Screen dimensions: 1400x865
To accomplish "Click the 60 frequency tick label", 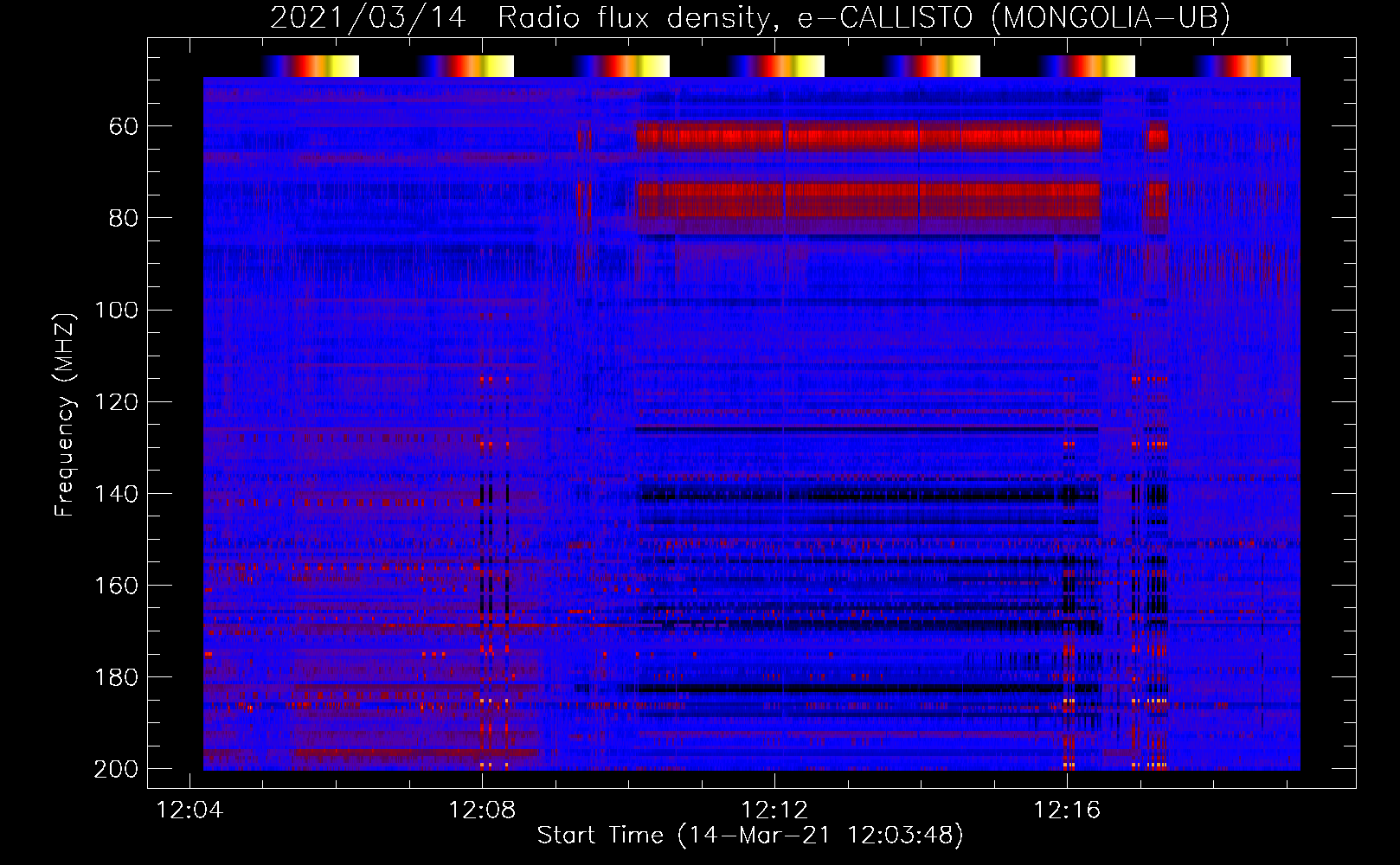I will point(124,126).
